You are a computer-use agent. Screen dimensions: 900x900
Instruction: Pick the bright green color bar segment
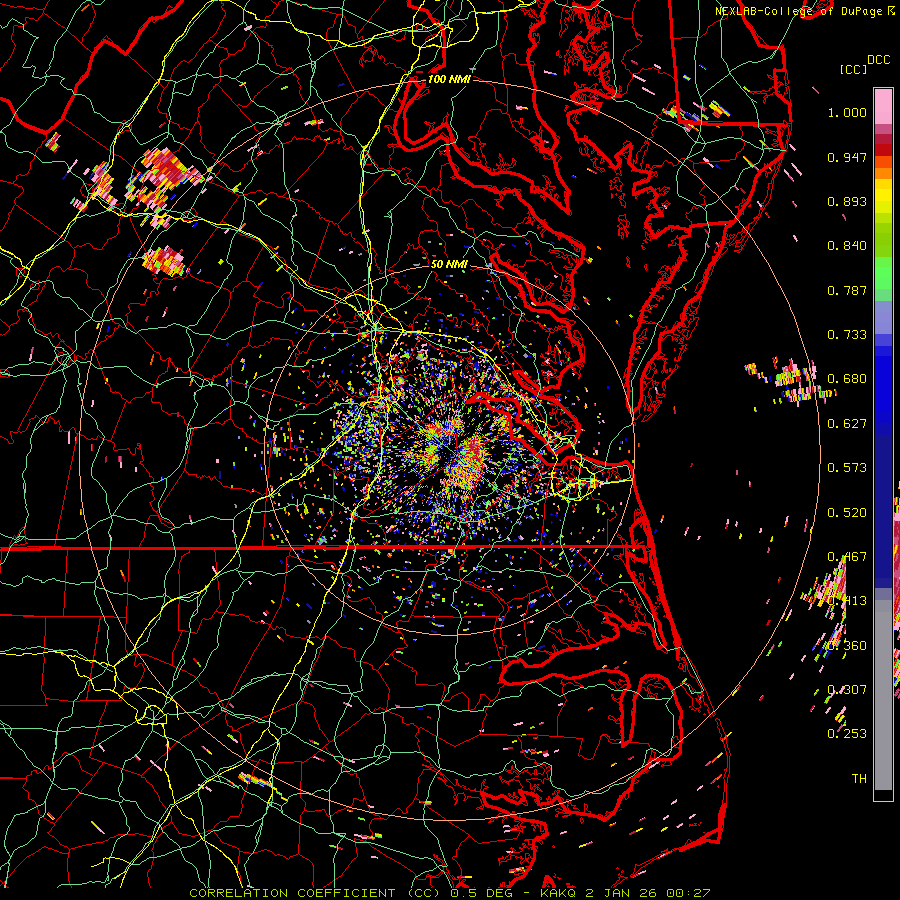883,273
